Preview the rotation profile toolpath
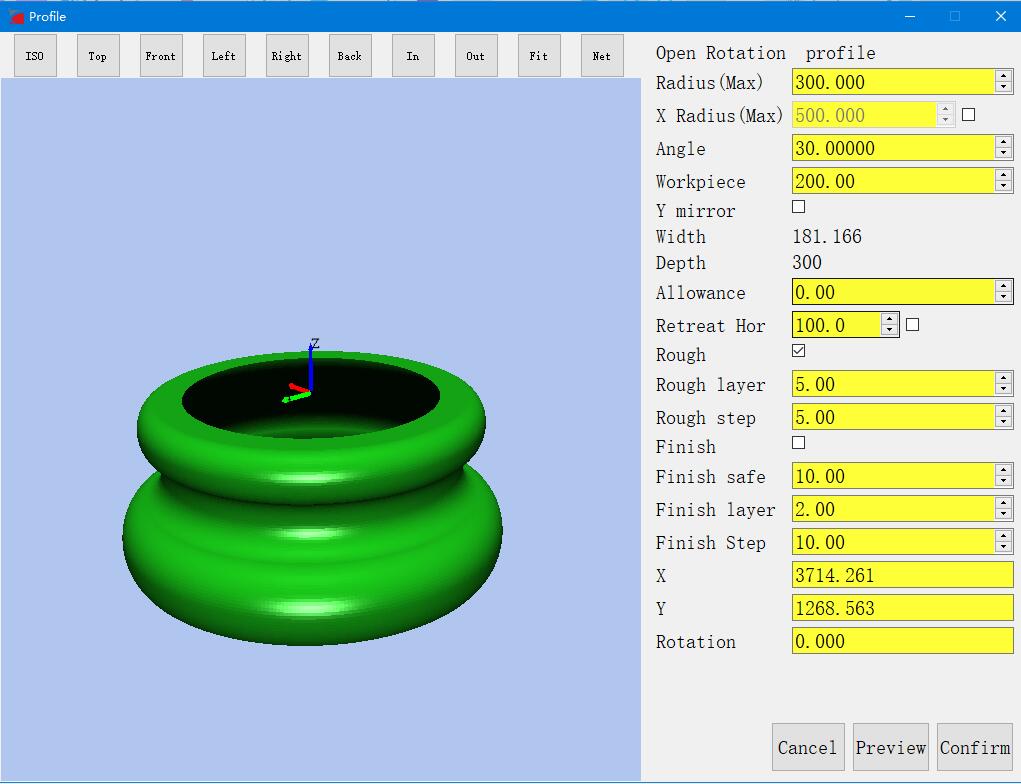1021x784 pixels. pyautogui.click(x=891, y=748)
